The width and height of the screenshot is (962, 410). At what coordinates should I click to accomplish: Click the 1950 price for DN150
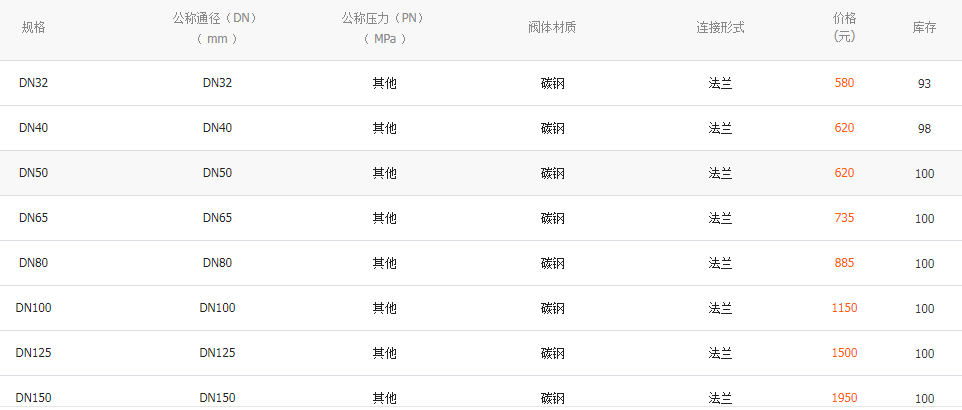(844, 398)
